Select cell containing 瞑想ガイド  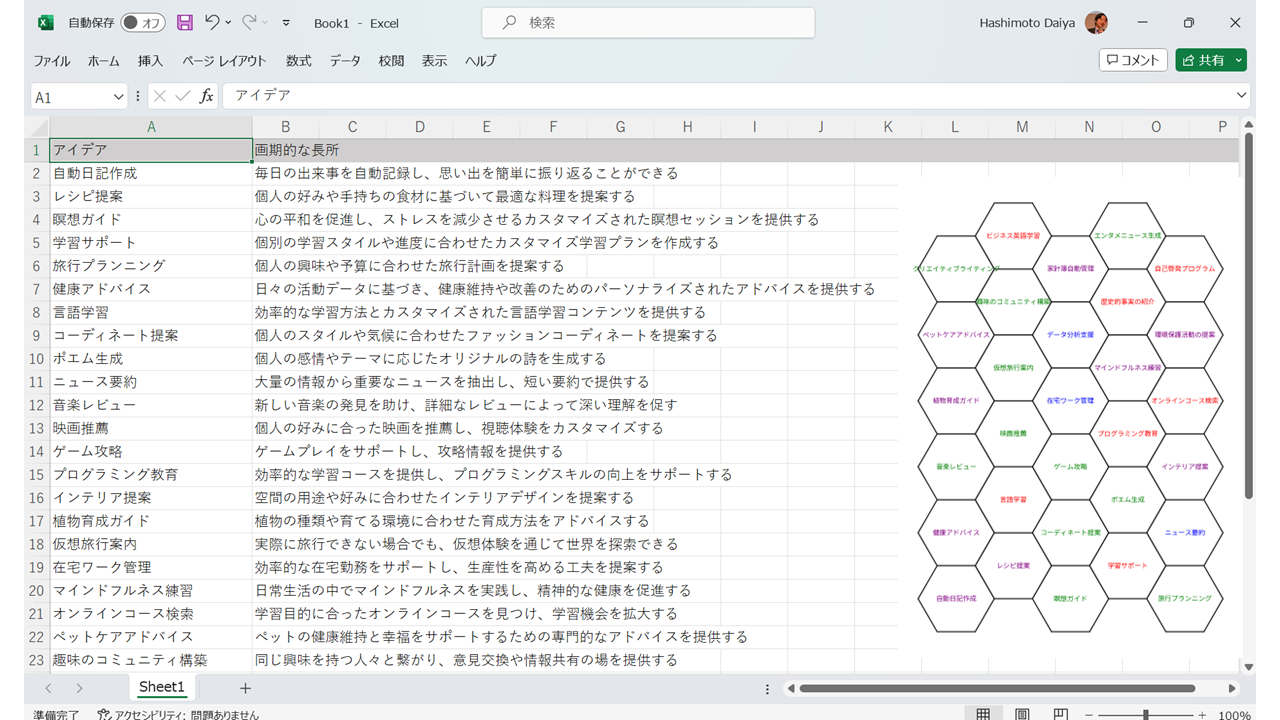pos(150,219)
